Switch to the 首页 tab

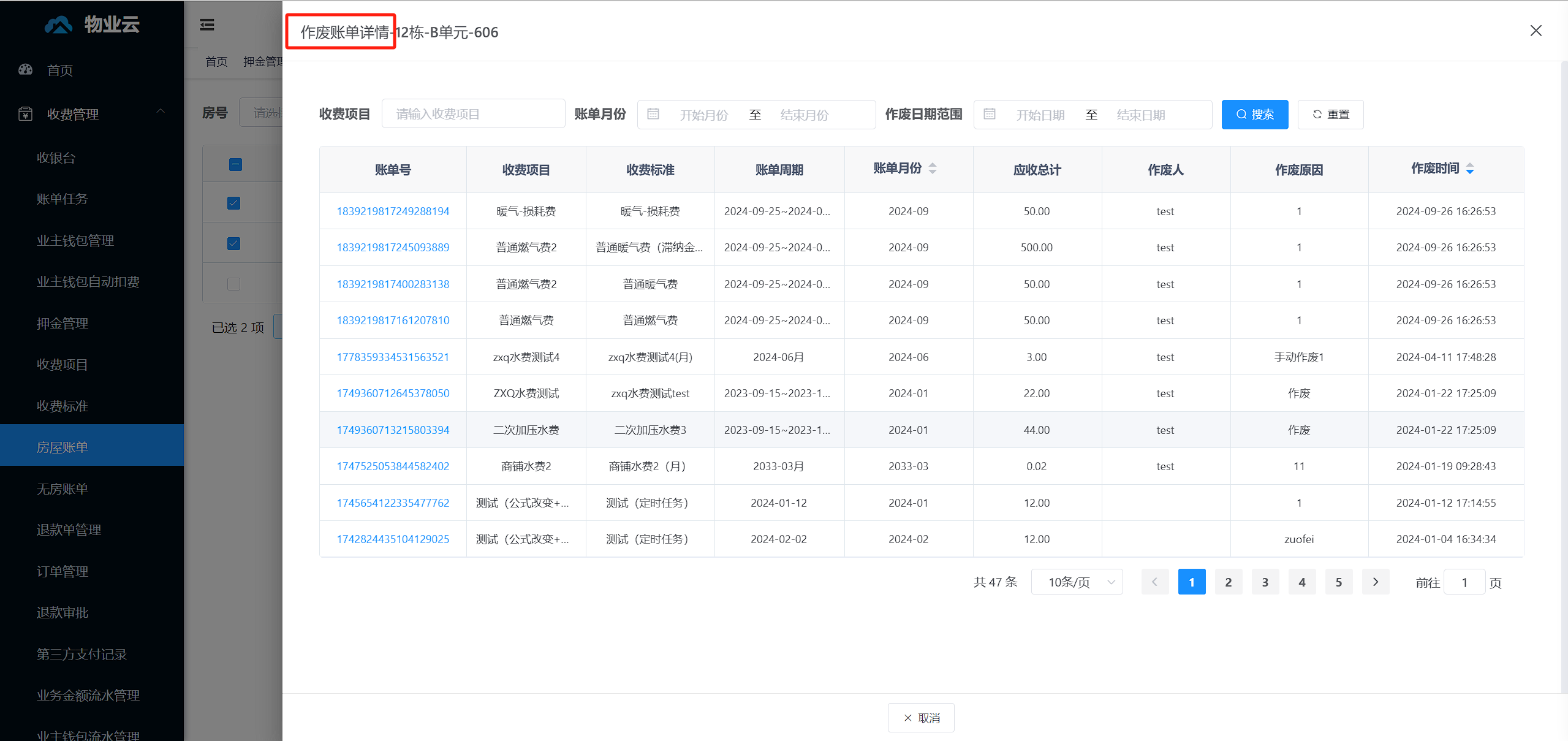pos(216,61)
